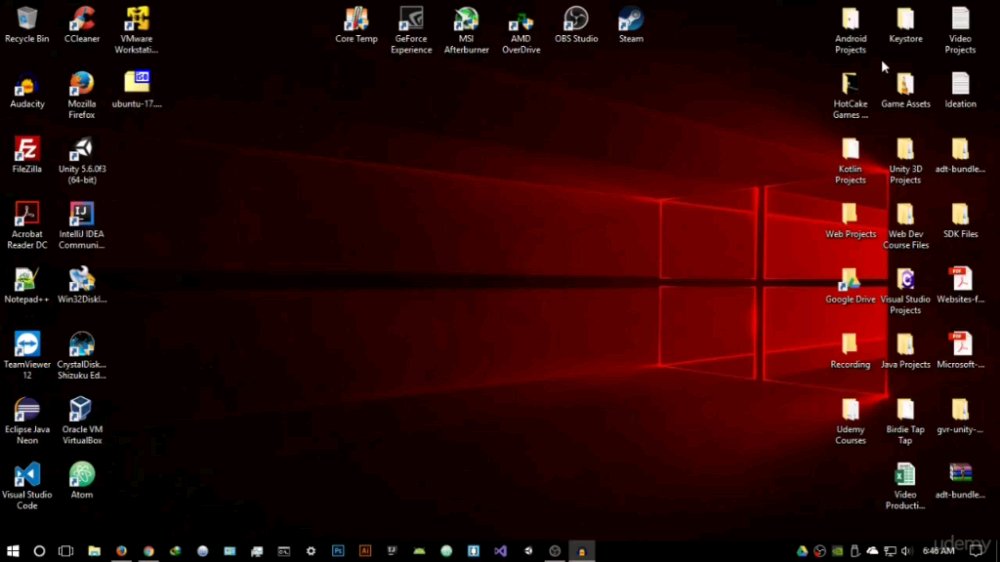Click the Audacity desktop icon
Image resolution: width=1000 pixels, height=562 pixels.
tap(27, 91)
